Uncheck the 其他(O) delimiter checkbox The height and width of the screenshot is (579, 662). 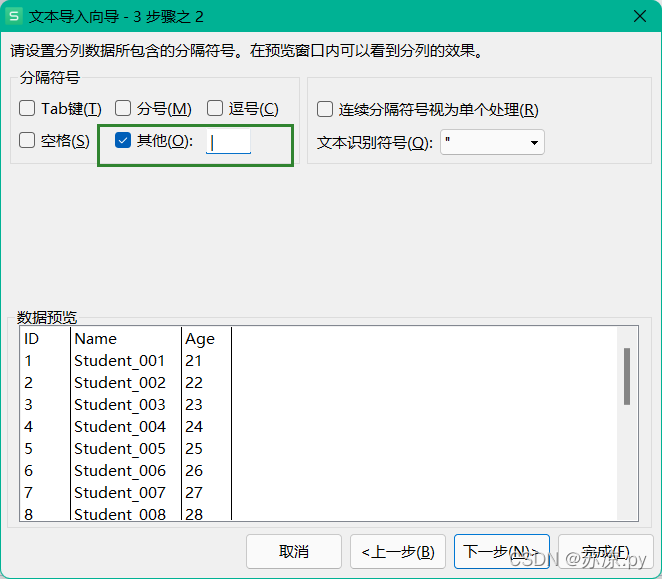click(x=123, y=140)
